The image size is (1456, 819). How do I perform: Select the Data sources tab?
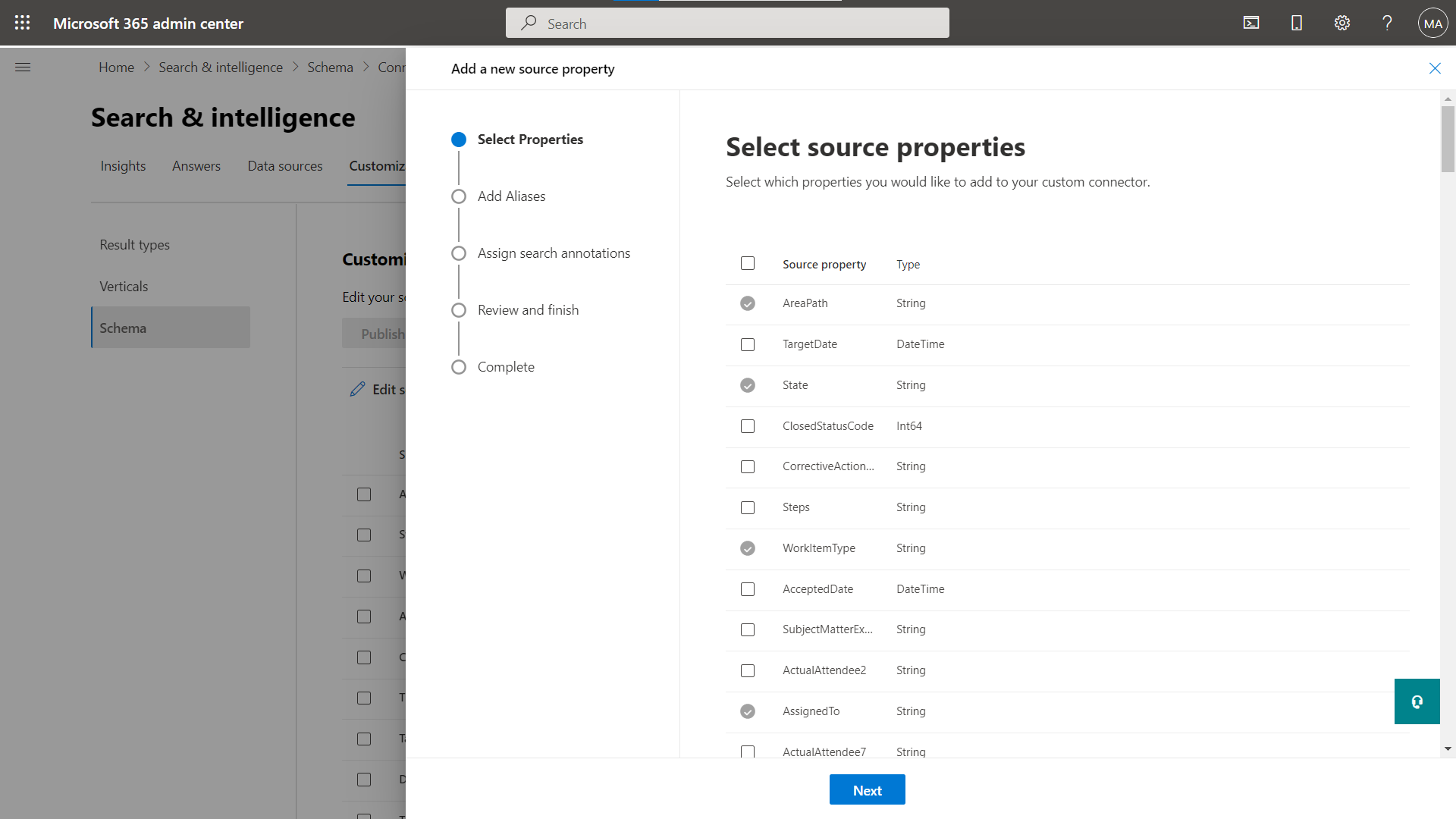click(x=285, y=165)
